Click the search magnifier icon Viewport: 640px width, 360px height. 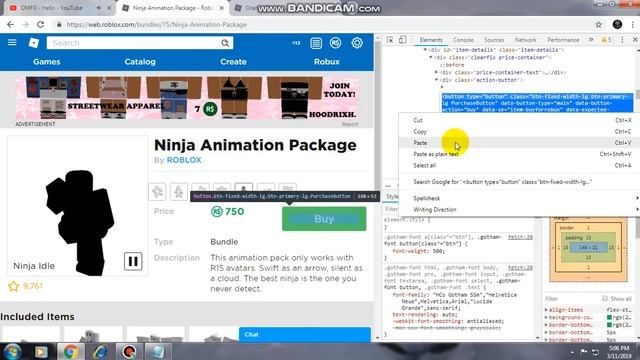pos(225,43)
